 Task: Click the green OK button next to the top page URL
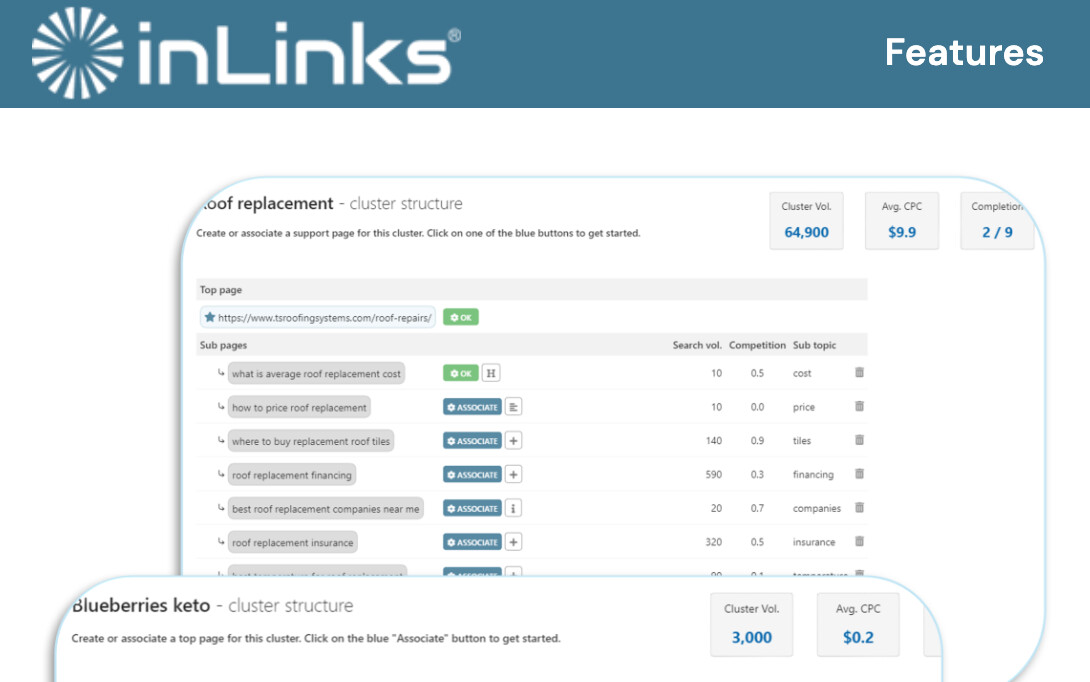click(461, 318)
